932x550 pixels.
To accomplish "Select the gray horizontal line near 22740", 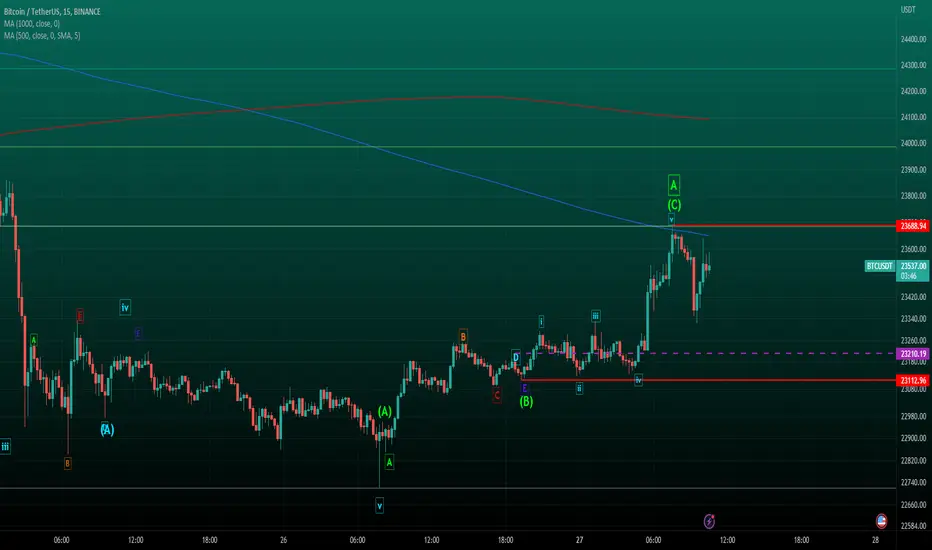I will click(x=448, y=488).
